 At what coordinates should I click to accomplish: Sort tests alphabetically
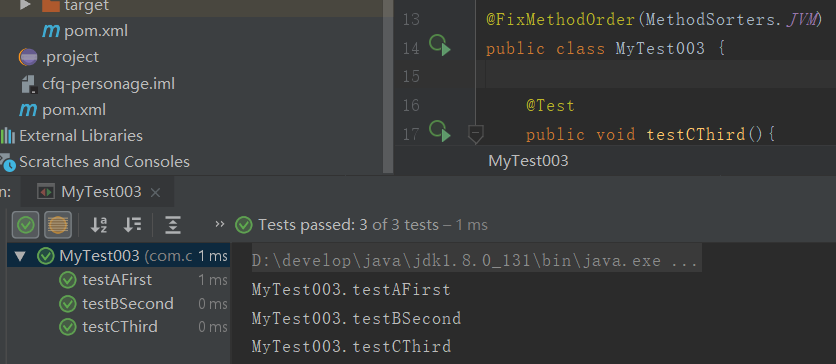click(x=99, y=225)
